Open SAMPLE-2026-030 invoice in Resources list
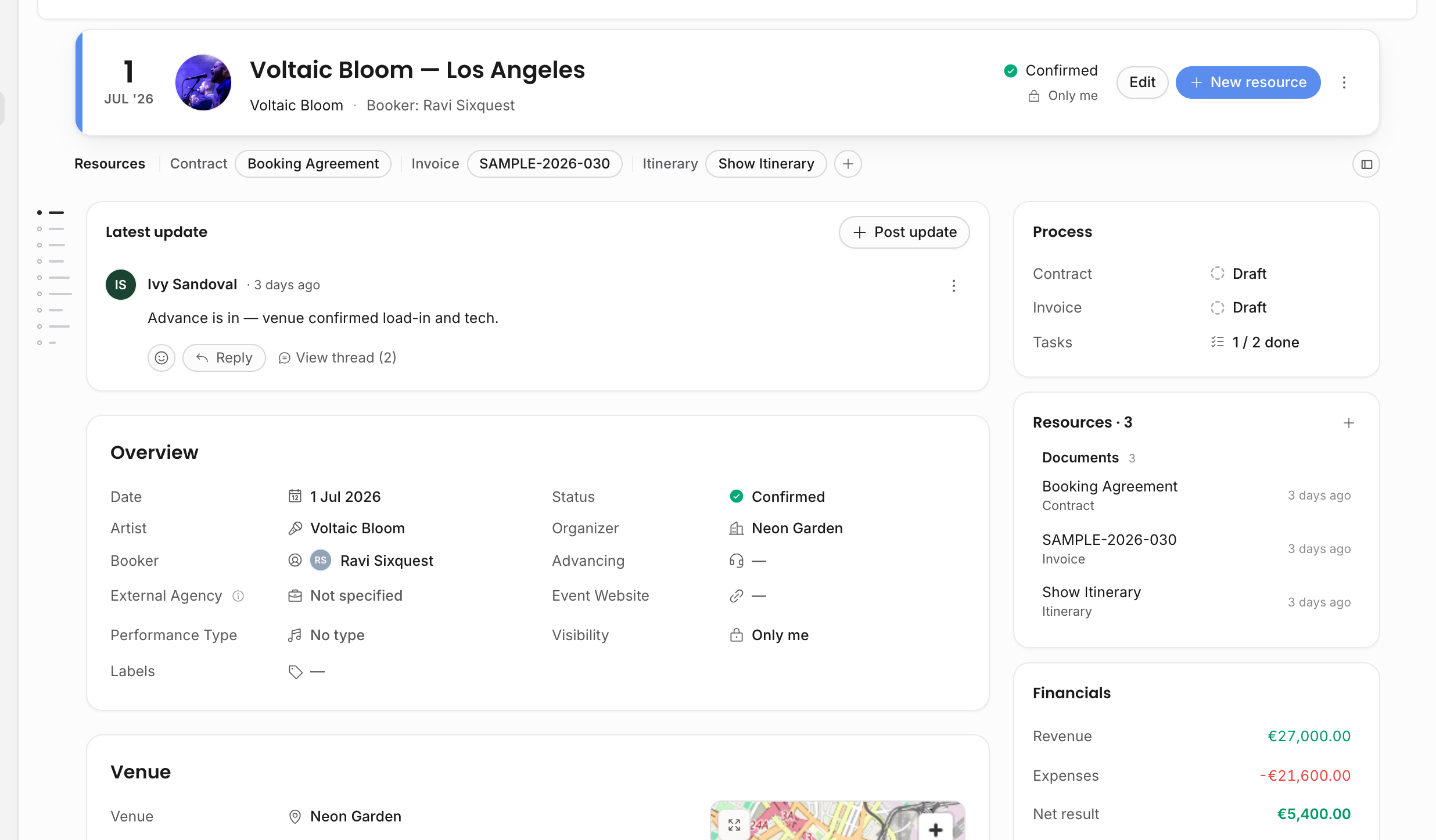This screenshot has height=840, width=1436. [1197, 549]
